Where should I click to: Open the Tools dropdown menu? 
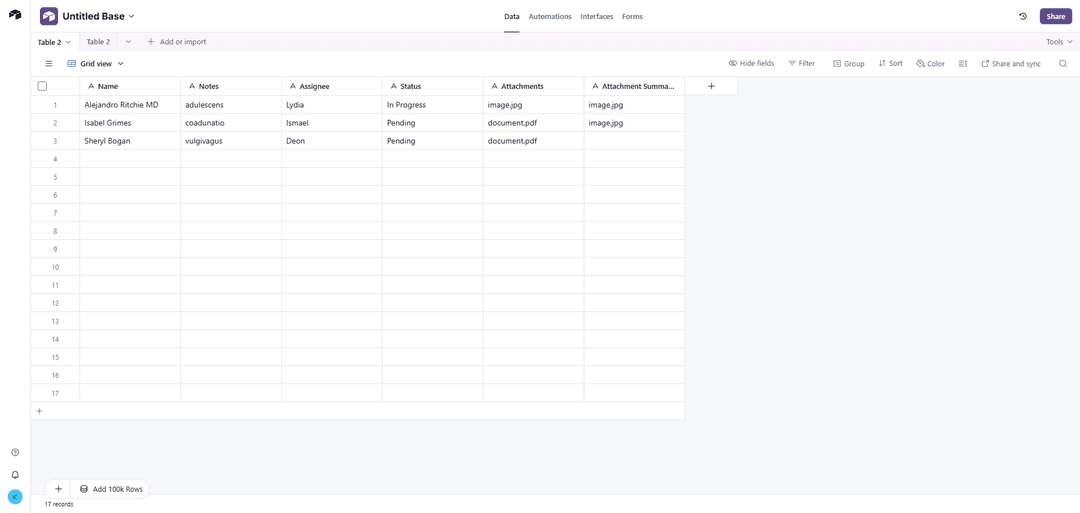[1059, 42]
